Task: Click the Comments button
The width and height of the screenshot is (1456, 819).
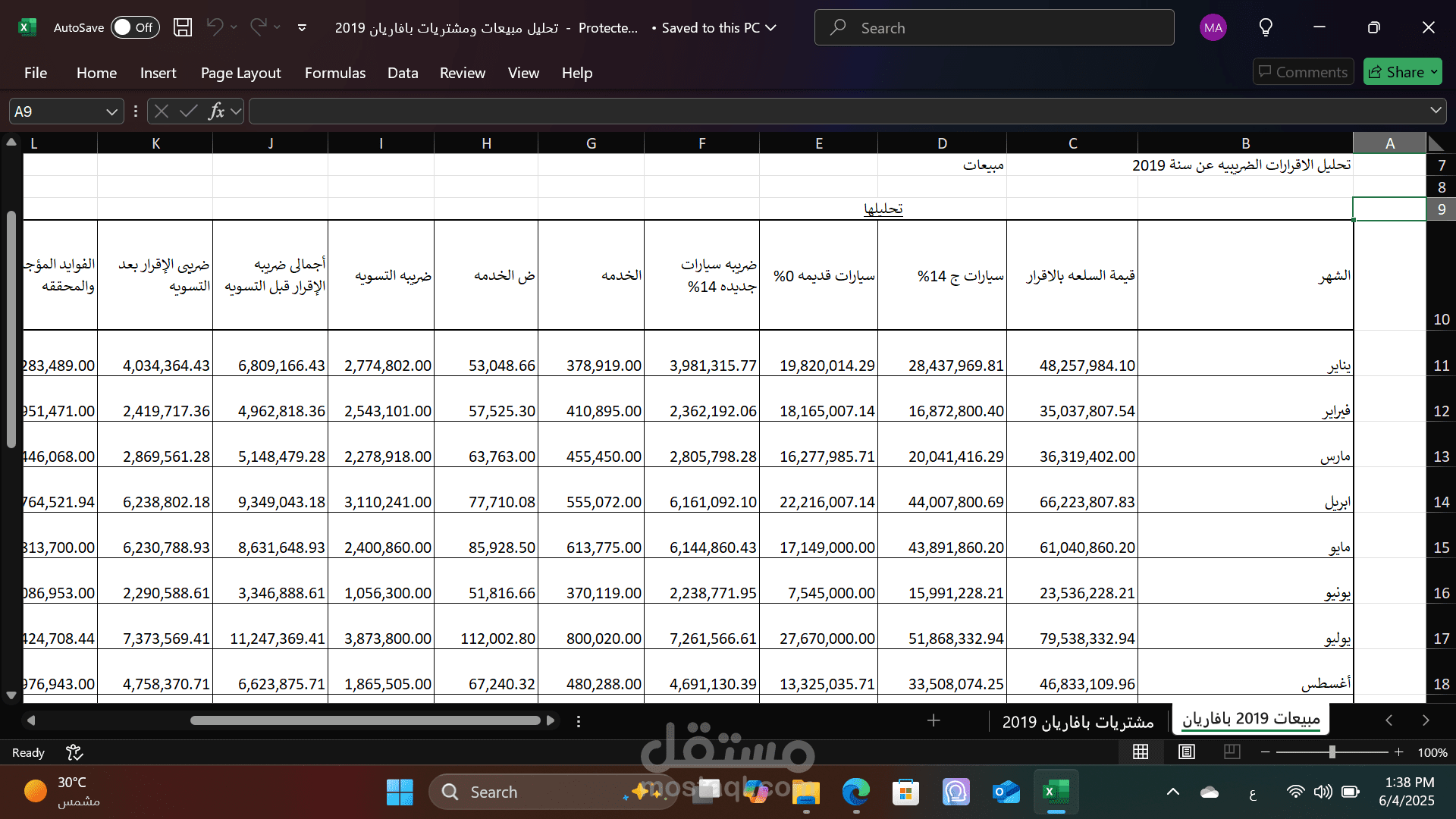Action: [x=1303, y=72]
